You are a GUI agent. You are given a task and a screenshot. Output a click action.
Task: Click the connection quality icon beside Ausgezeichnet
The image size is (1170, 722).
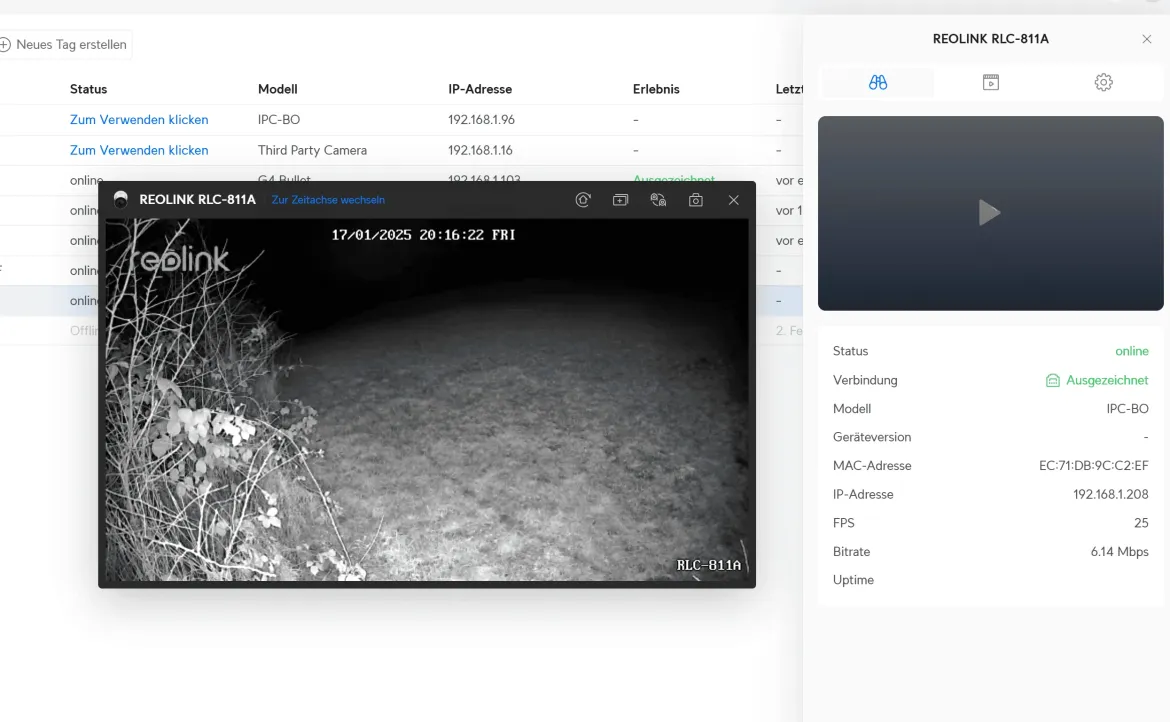tap(1052, 380)
